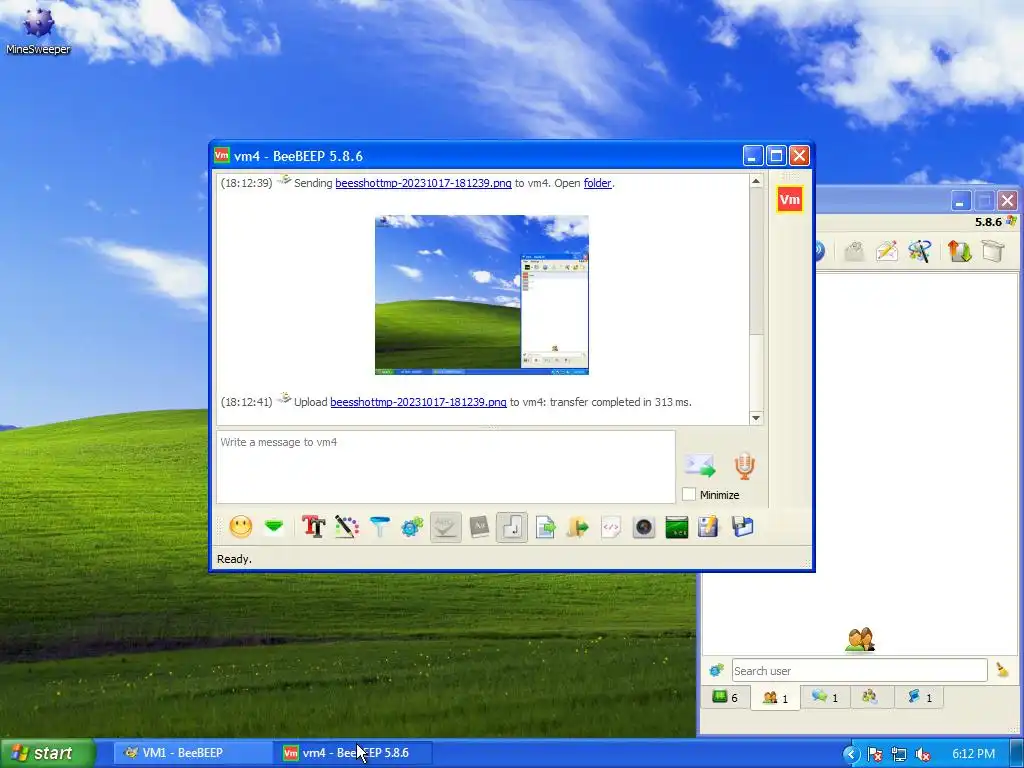Click the muted volume tray icon

tap(923, 754)
